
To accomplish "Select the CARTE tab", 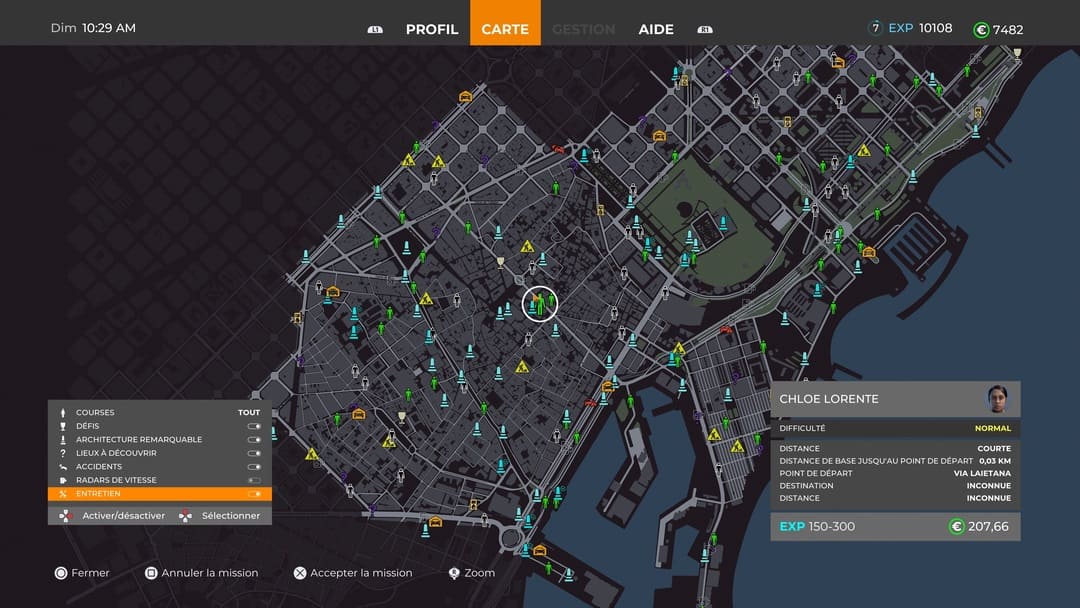I will click(505, 29).
